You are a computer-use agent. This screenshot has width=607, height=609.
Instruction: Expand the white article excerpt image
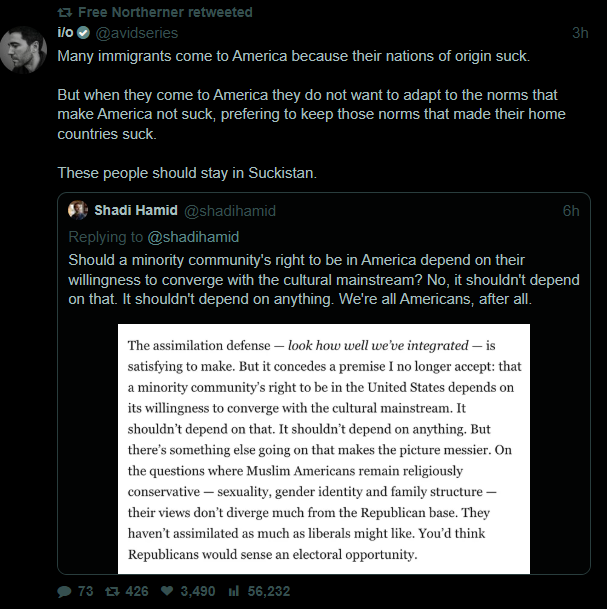coord(323,448)
